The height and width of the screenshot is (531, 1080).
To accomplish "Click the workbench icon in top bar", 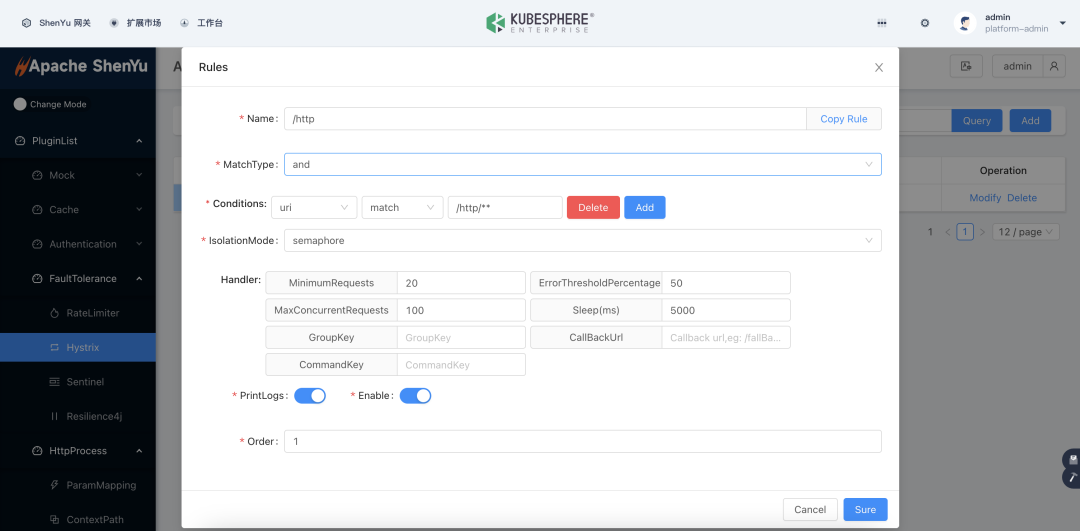I will pyautogui.click(x=184, y=23).
